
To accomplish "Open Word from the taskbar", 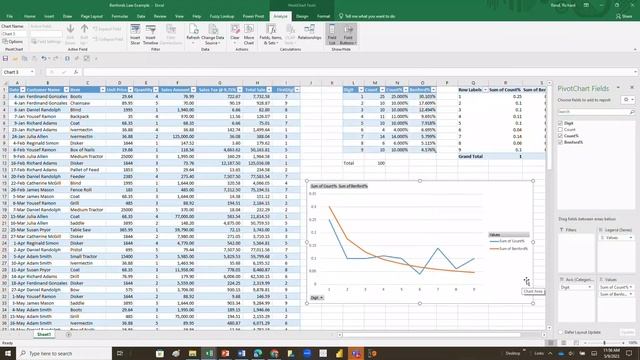I will tap(241, 353).
